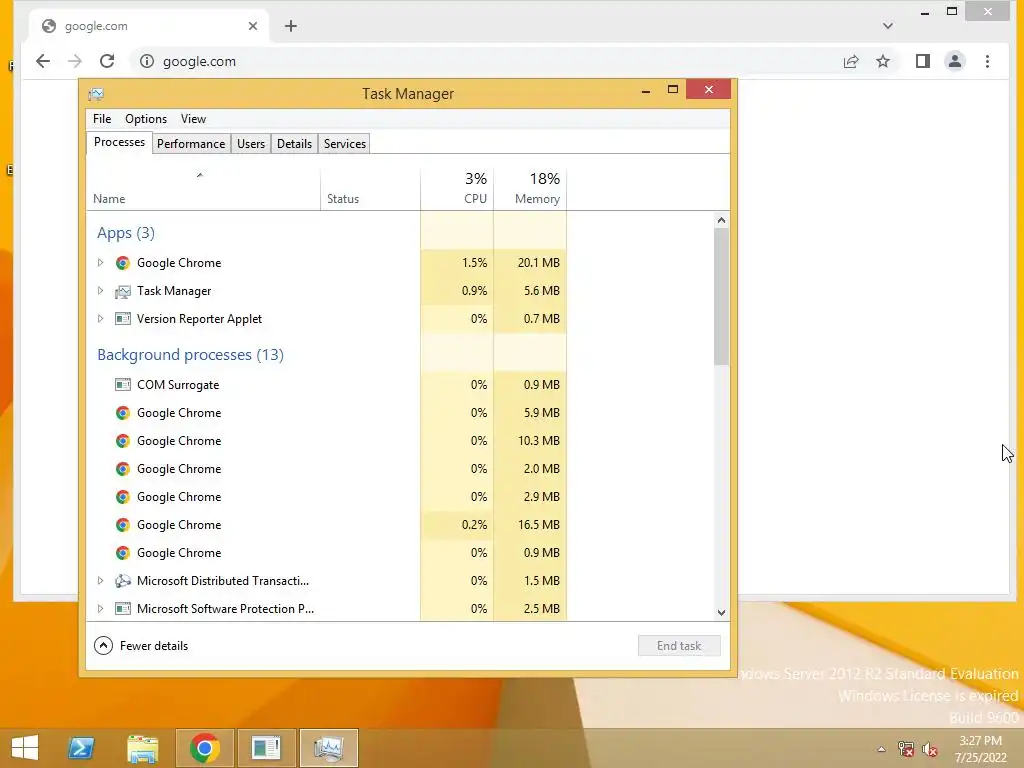Open File Explorer from the taskbar
Viewport: 1024px width, 768px height.
[142, 748]
